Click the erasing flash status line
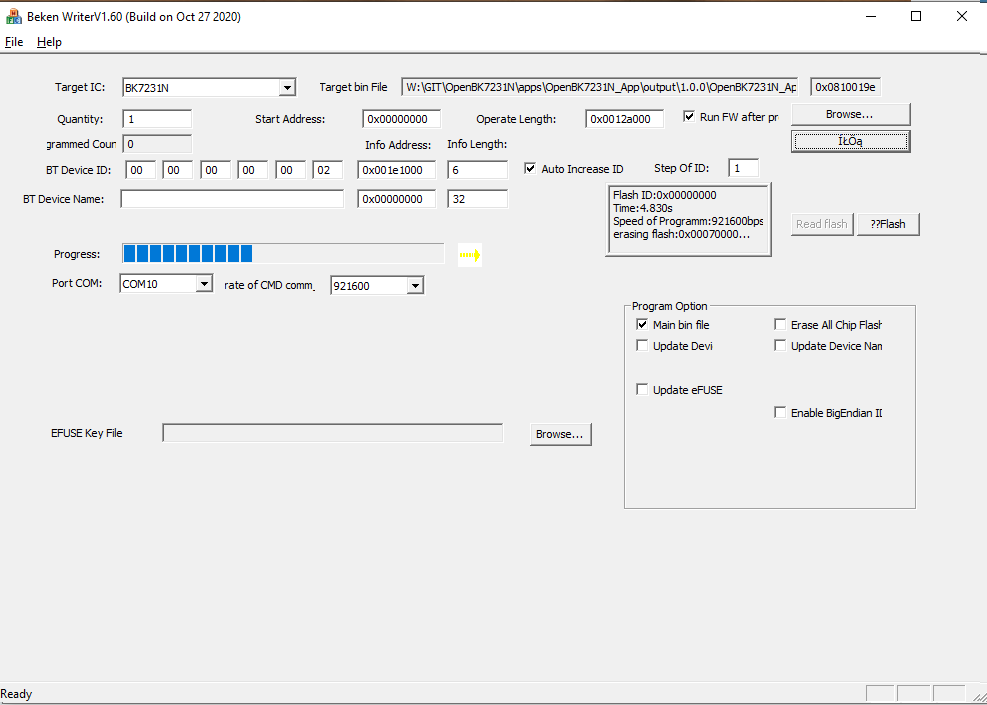The width and height of the screenshot is (987, 705). click(681, 235)
